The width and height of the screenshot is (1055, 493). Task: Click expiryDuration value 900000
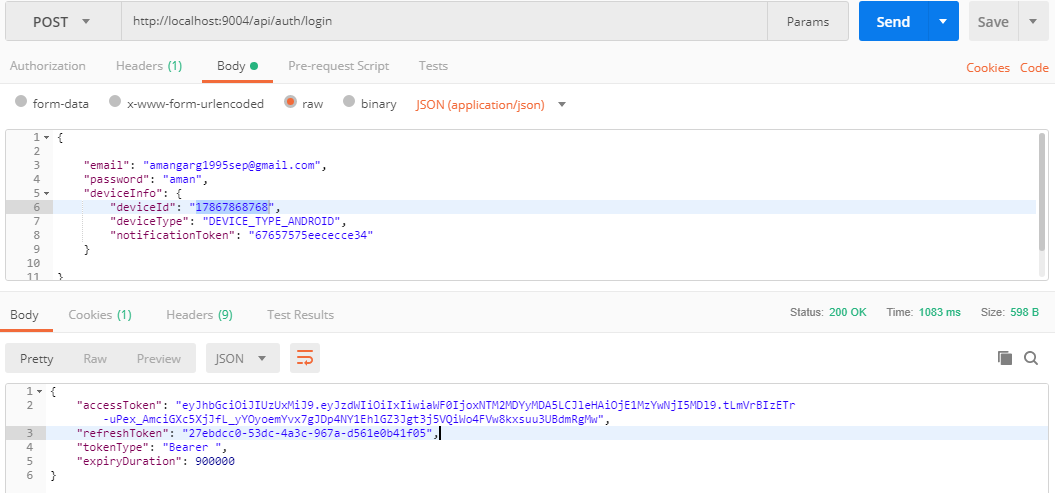(215, 461)
